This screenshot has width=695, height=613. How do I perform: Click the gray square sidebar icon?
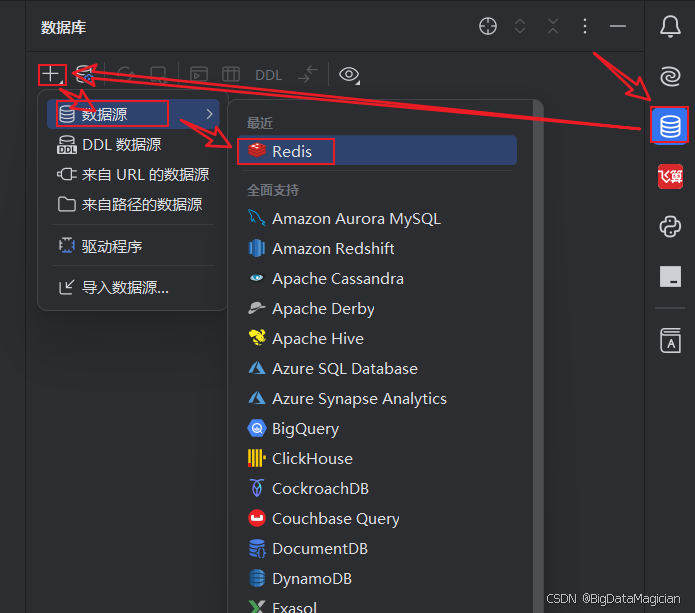click(670, 277)
